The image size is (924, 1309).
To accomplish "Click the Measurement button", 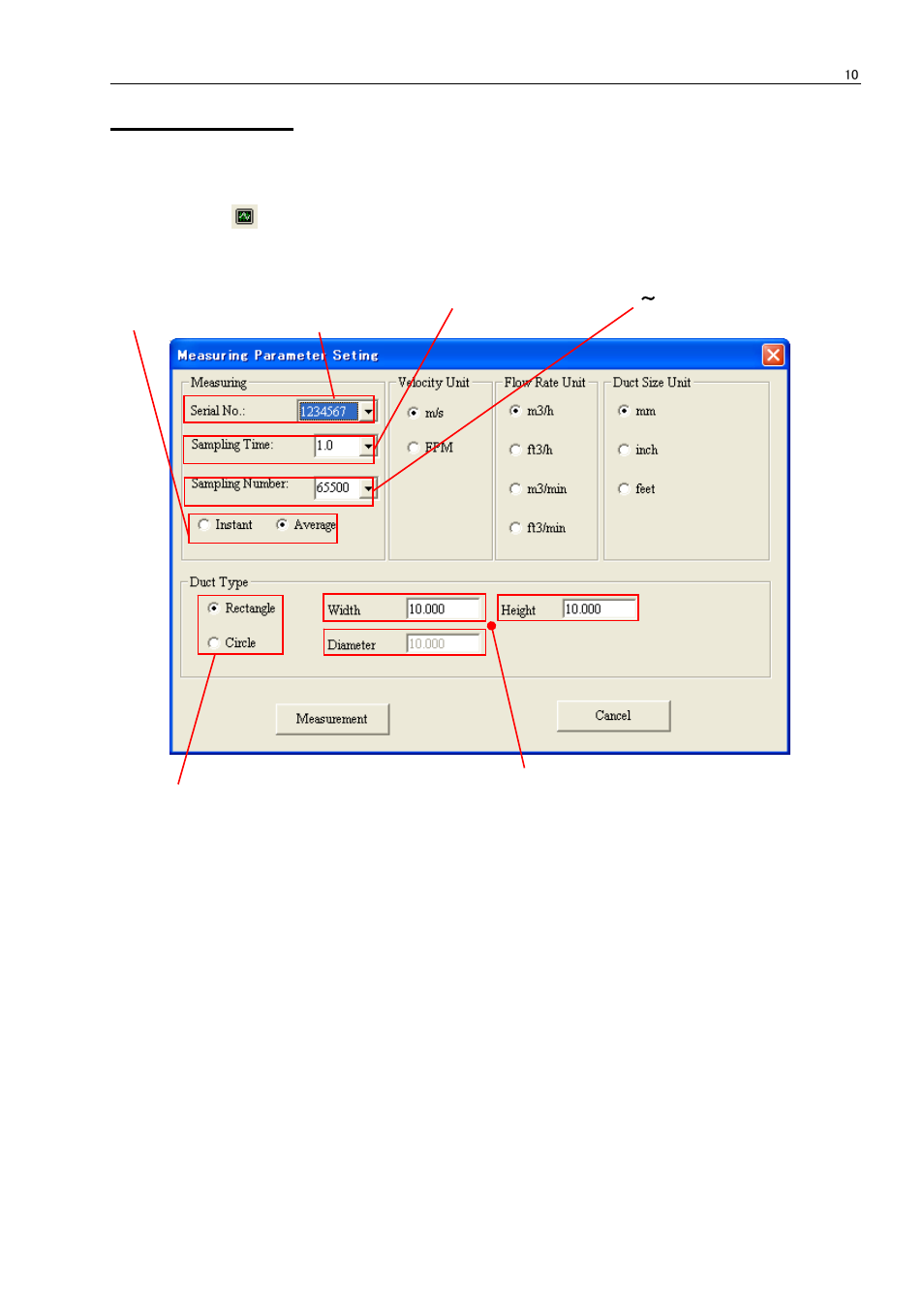I will coord(332,718).
